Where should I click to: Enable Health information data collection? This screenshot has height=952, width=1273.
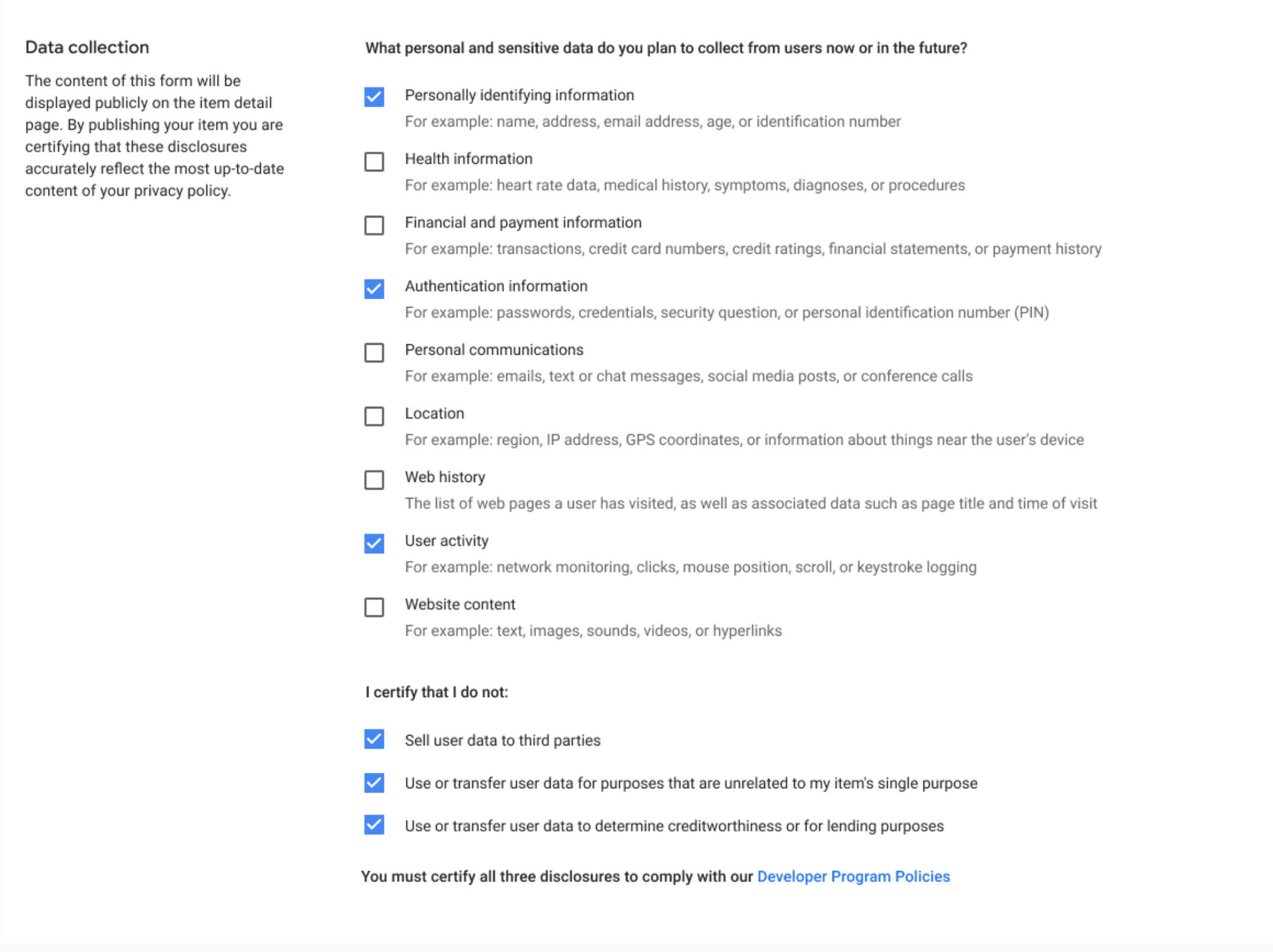point(374,160)
